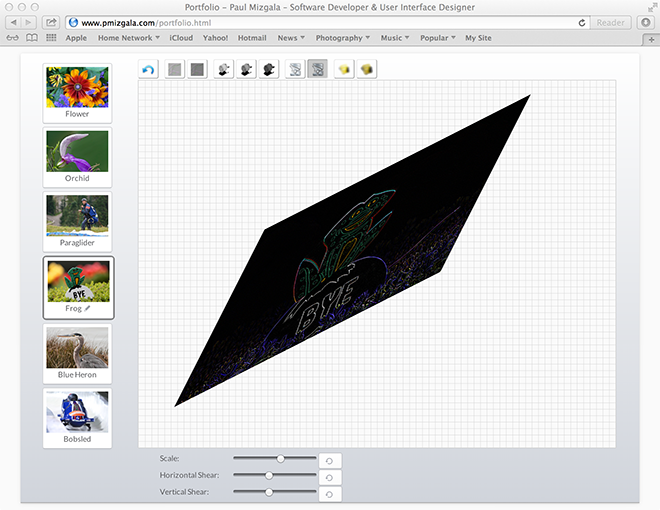Expand the Music bookmarks folder

[x=395, y=38]
